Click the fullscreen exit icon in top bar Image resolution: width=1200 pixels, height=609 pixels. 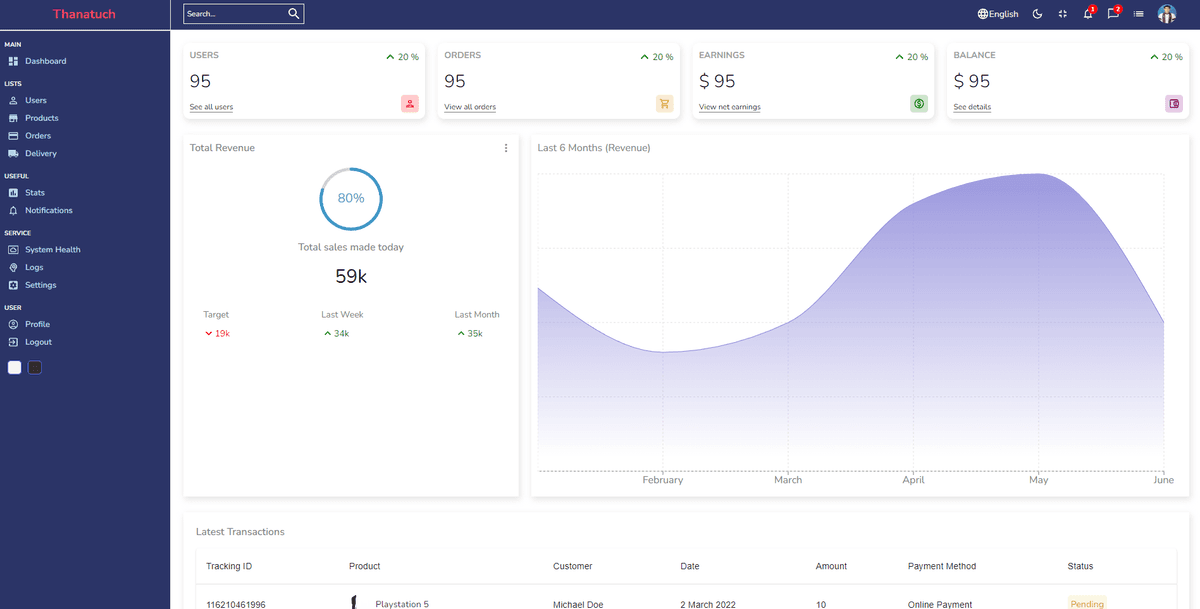tap(1063, 14)
